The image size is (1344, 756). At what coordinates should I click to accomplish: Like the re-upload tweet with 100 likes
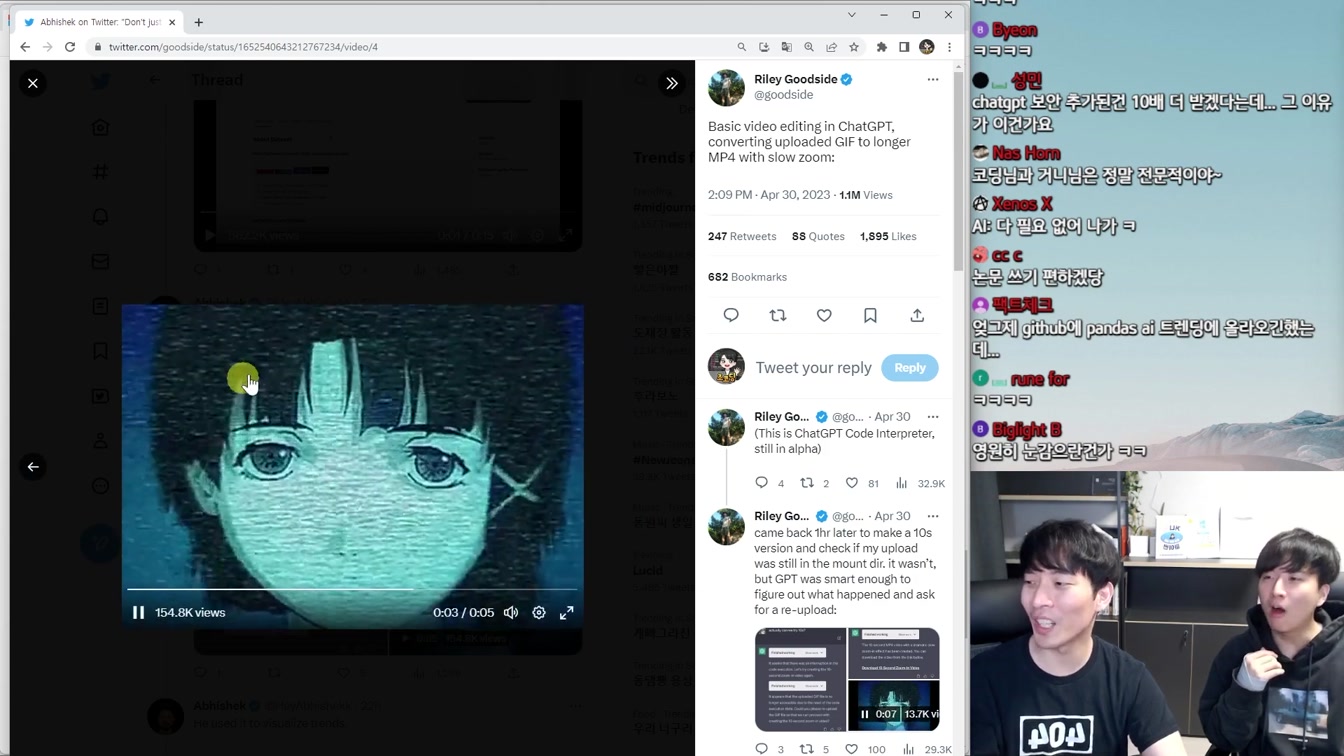pyautogui.click(x=852, y=748)
